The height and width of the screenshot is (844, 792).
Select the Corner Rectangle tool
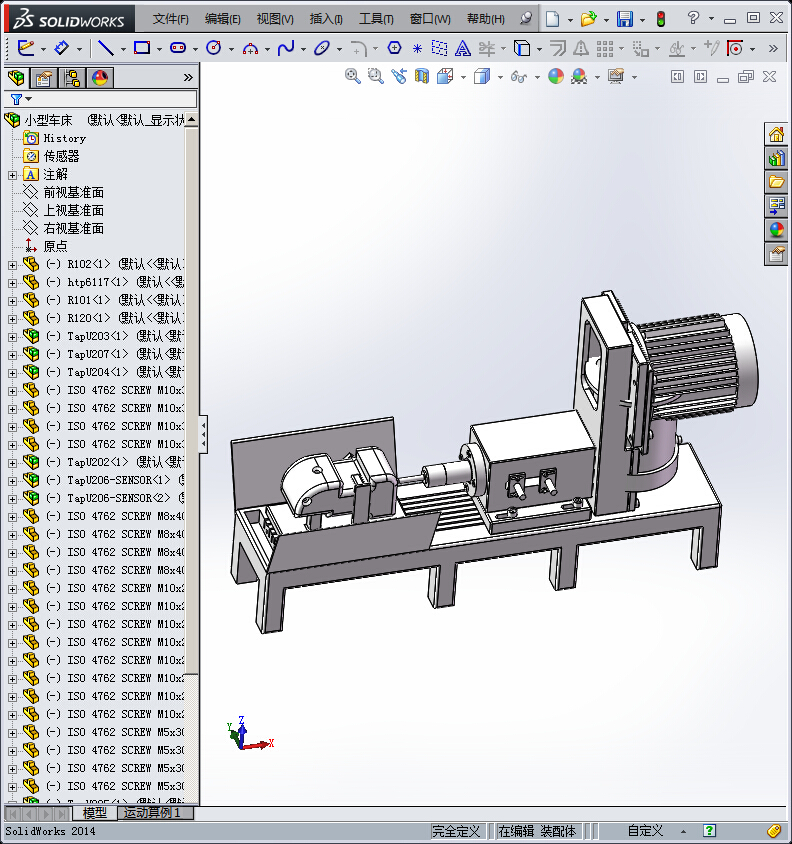(x=142, y=48)
